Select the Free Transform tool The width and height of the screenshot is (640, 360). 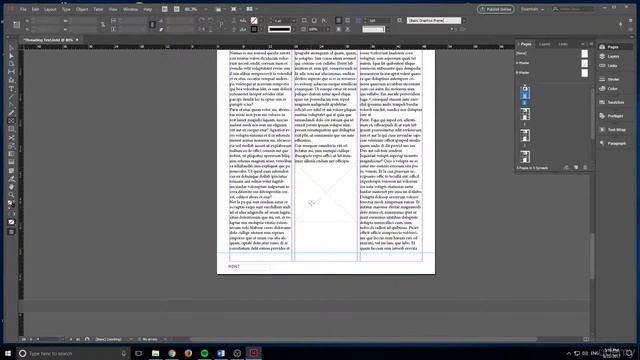coord(11,146)
